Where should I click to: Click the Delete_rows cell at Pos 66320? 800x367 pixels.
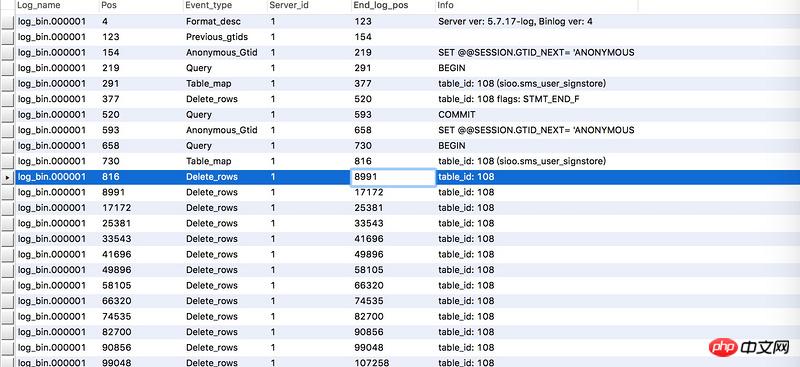pyautogui.click(x=225, y=301)
